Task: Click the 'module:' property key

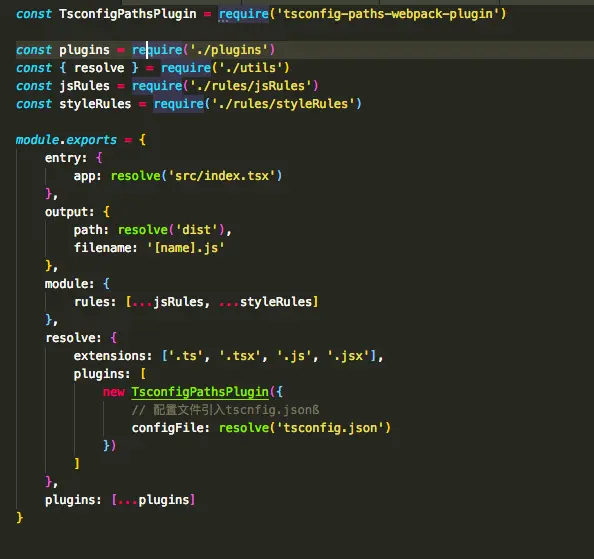Action: coord(69,284)
